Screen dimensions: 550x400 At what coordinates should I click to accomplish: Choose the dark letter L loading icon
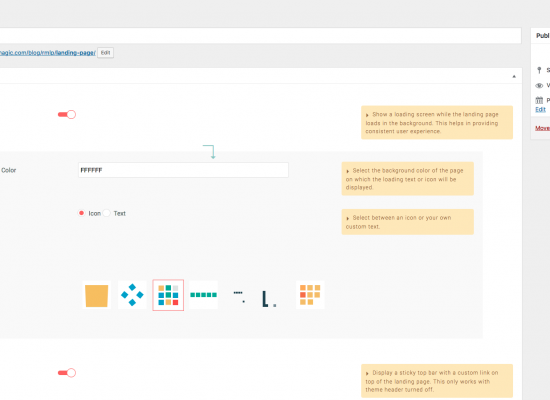(269, 299)
